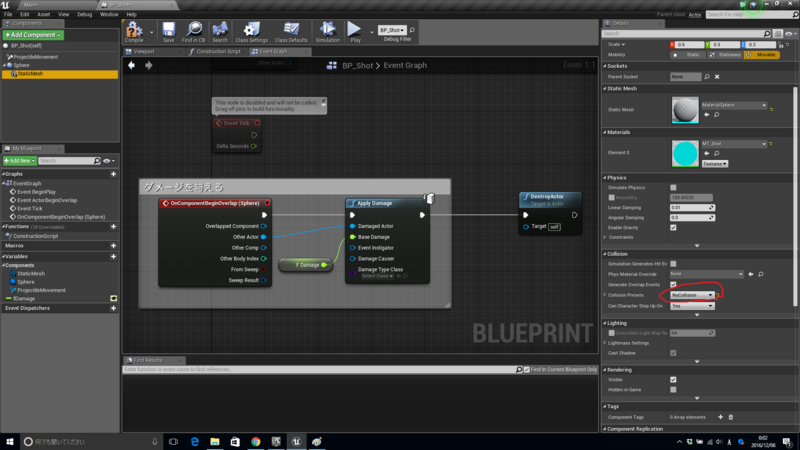
Task: Toggle Simulate Physics checkbox
Action: pyautogui.click(x=673, y=188)
